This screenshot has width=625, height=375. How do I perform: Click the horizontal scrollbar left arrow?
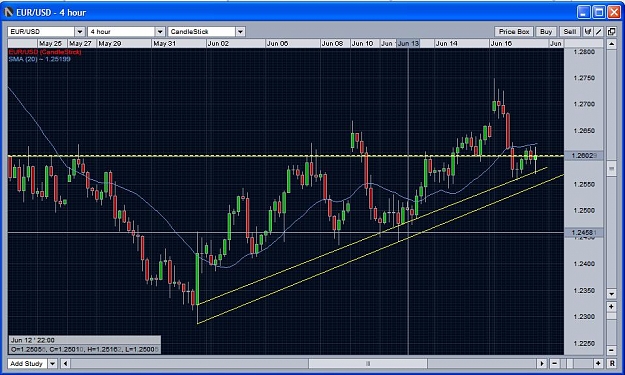click(65, 363)
